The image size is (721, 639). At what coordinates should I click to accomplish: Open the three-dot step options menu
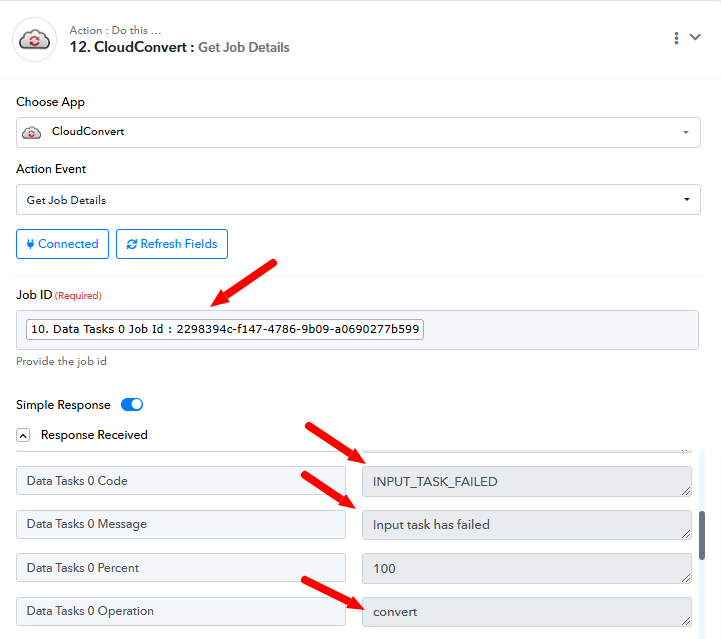pyautogui.click(x=676, y=38)
